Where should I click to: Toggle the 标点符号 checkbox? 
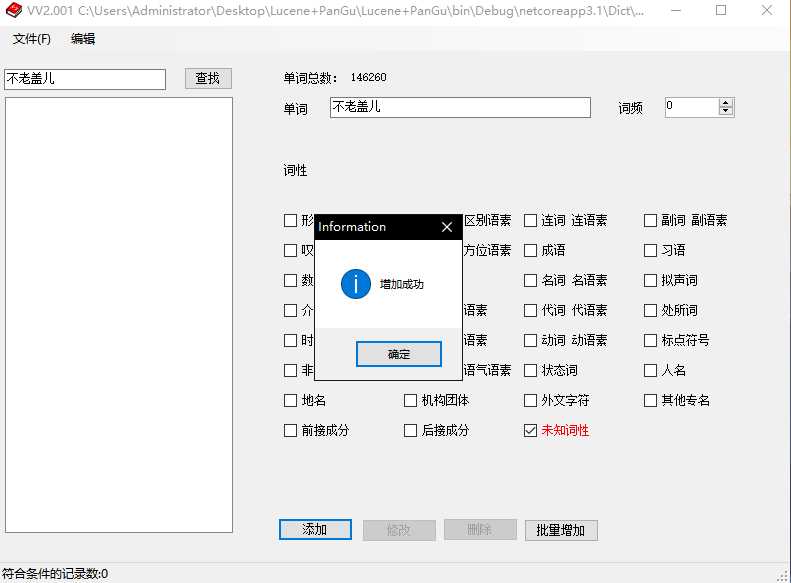(x=651, y=341)
